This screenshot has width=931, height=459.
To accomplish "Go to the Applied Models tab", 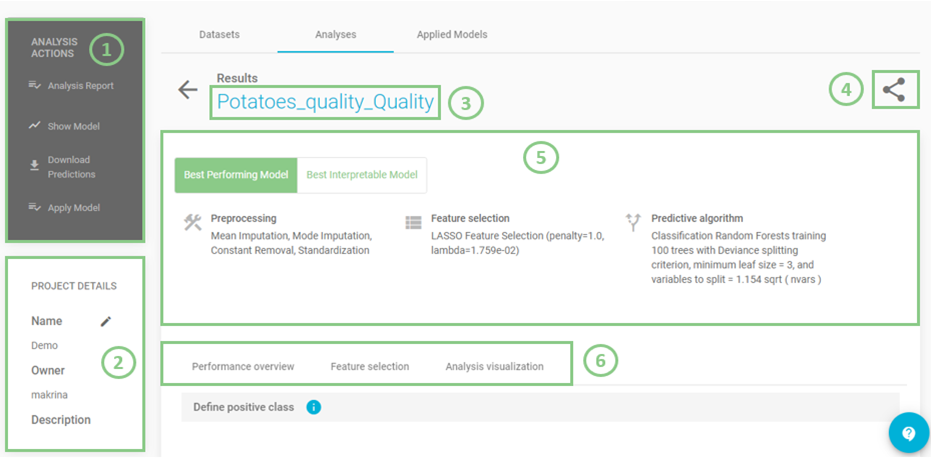I will pyautogui.click(x=452, y=34).
